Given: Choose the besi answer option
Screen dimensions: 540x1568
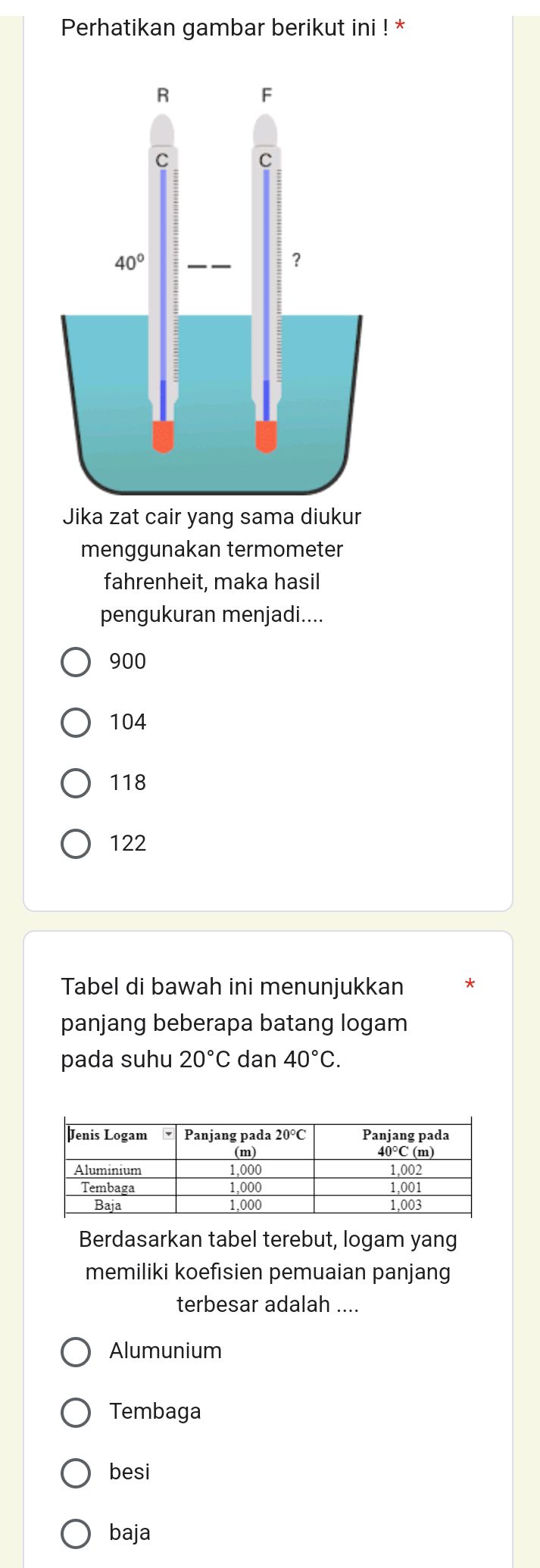Looking at the screenshot, I should point(76,1471).
